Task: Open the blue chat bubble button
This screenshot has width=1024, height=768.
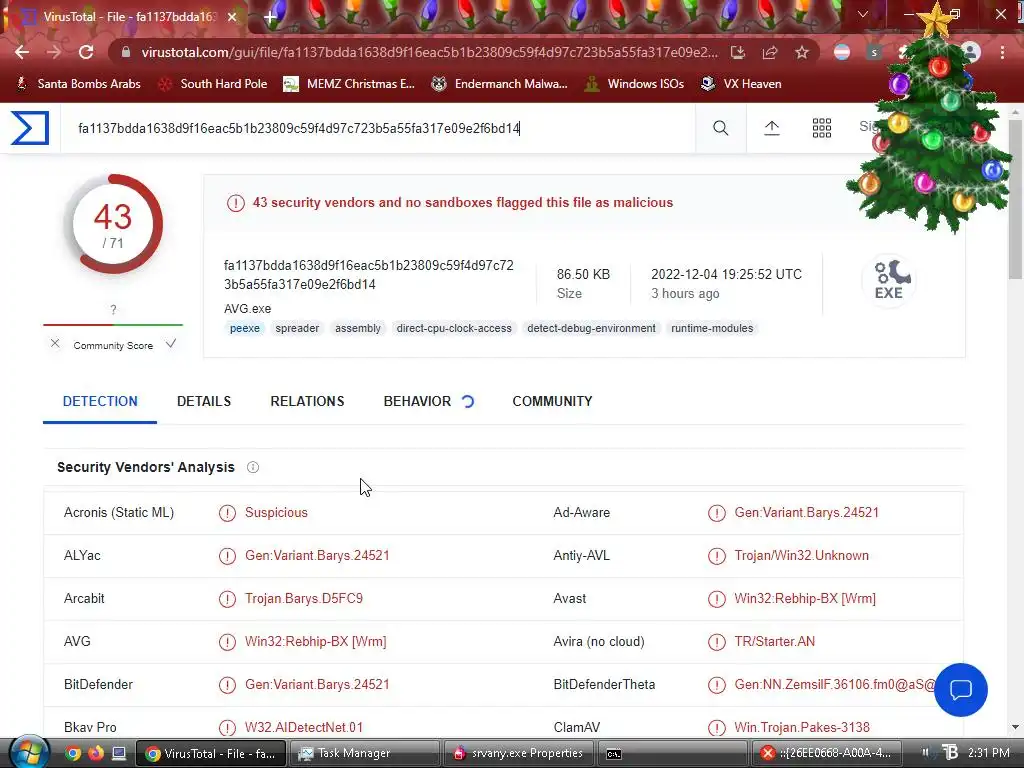Action: point(961,690)
